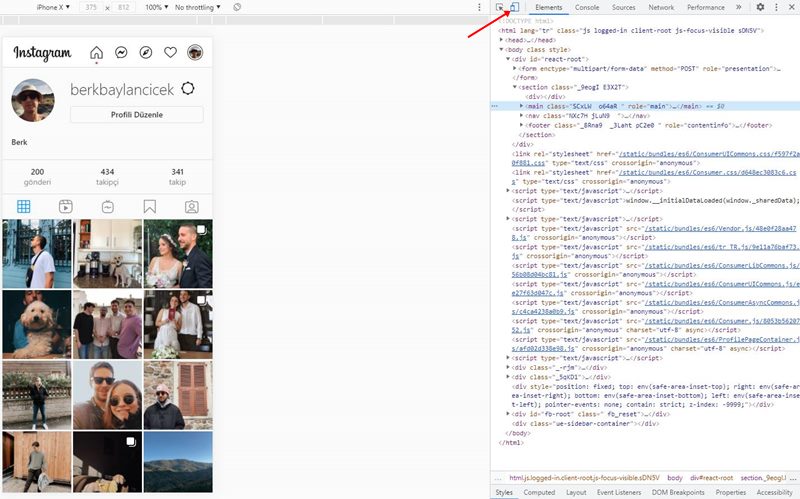Image resolution: width=800 pixels, height=499 pixels.
Task: Open the tagged photos tab icon
Action: click(x=192, y=207)
